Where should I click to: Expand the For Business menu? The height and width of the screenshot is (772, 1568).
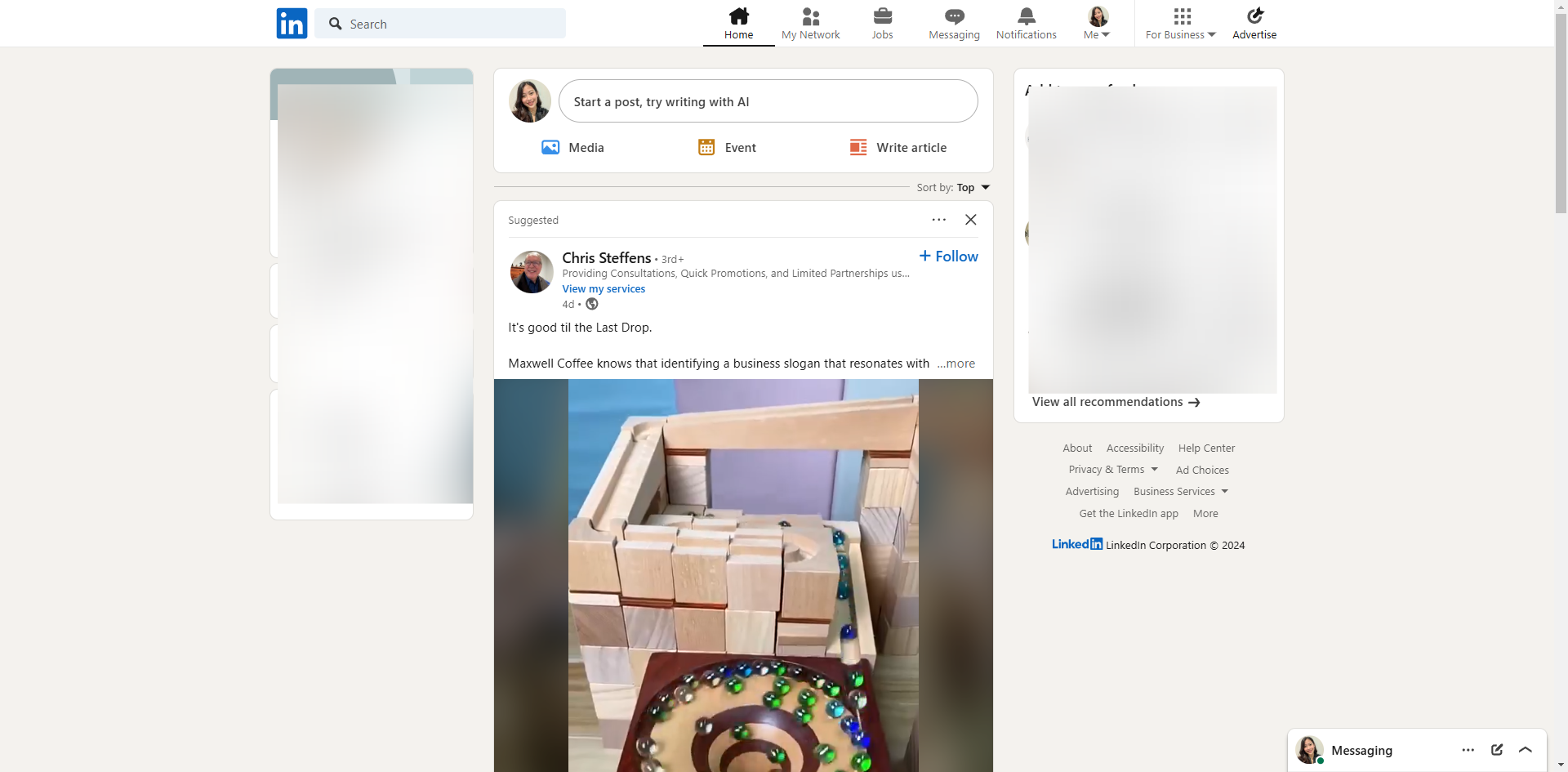tap(1181, 24)
